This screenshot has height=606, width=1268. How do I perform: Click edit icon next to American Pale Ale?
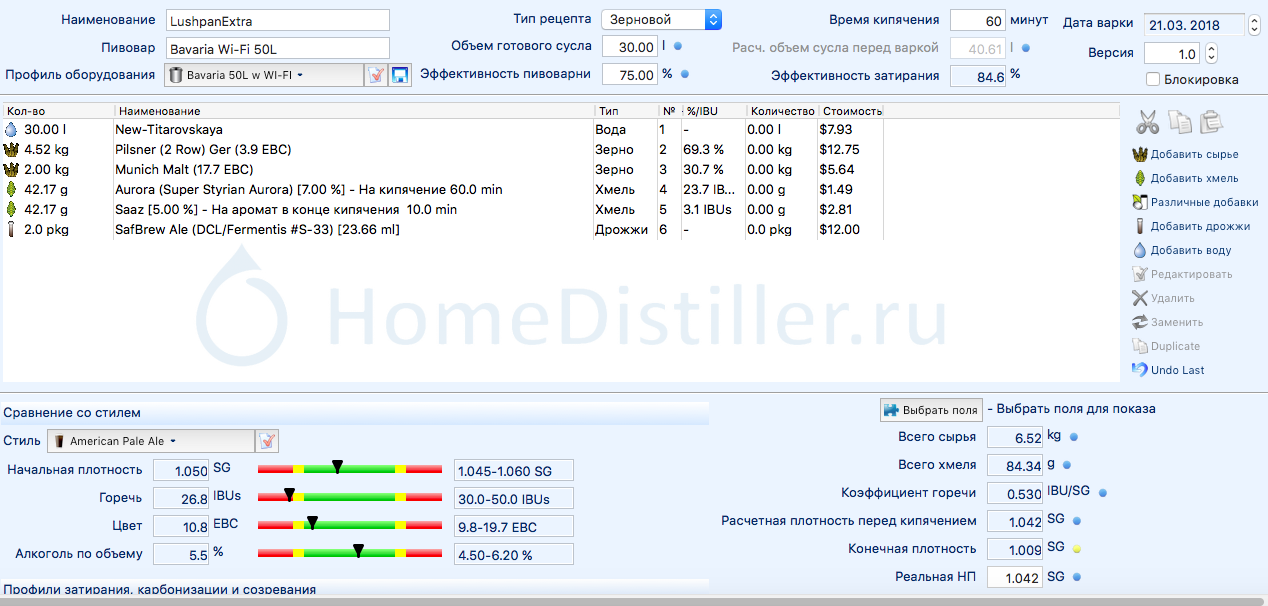pos(268,441)
